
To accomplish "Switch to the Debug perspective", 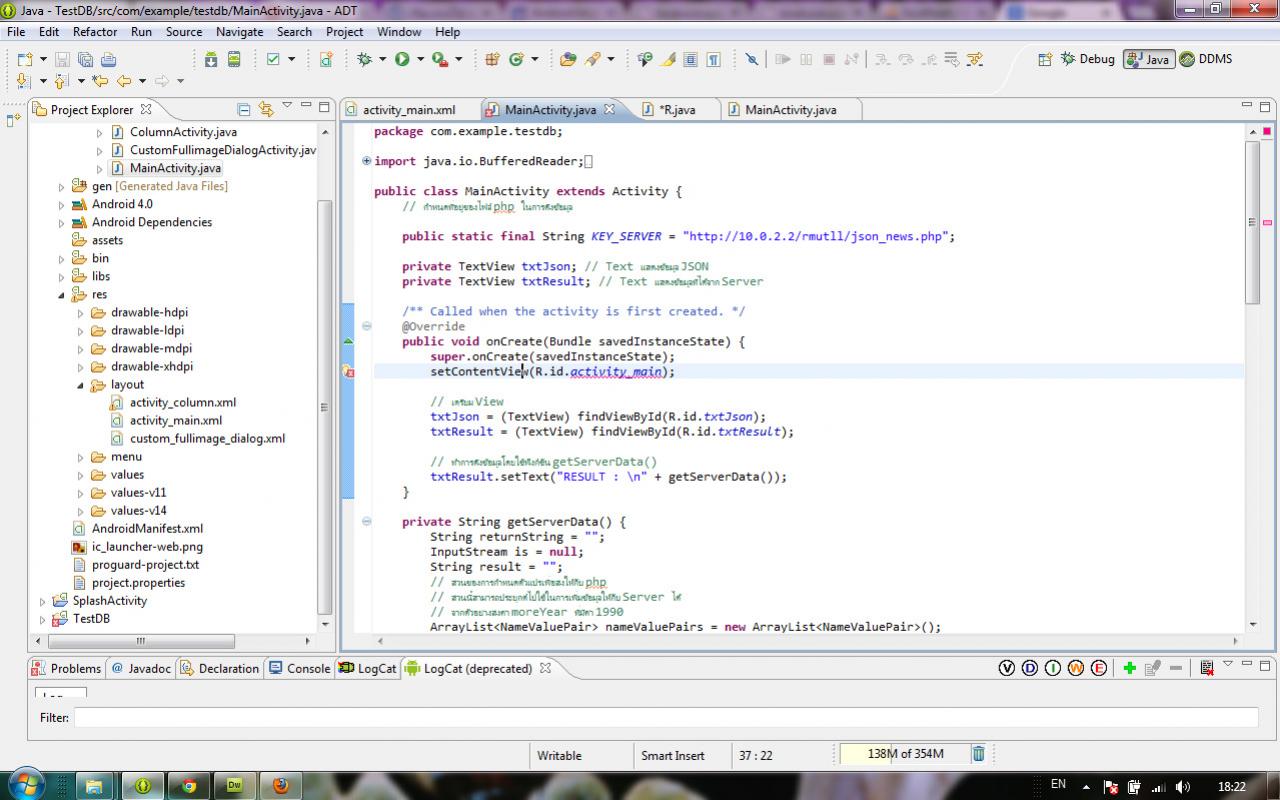I will click(1088, 59).
